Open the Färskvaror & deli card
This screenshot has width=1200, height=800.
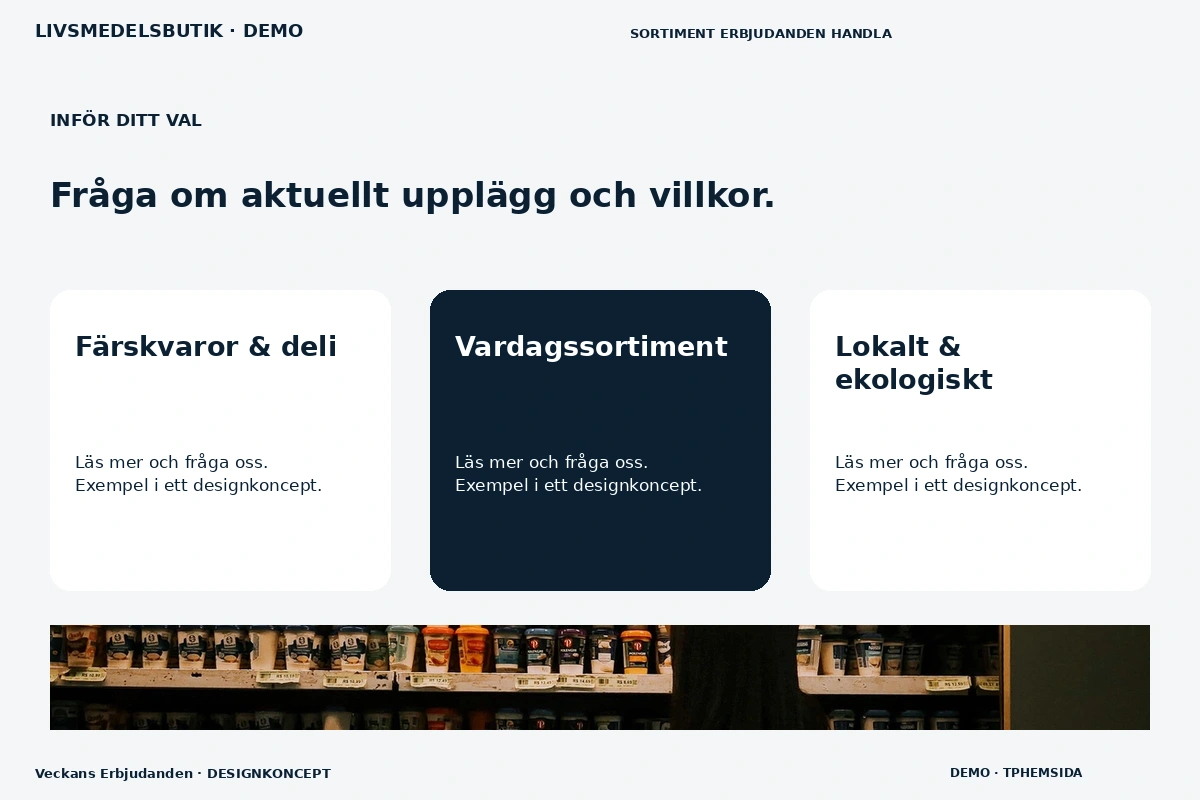click(x=220, y=440)
